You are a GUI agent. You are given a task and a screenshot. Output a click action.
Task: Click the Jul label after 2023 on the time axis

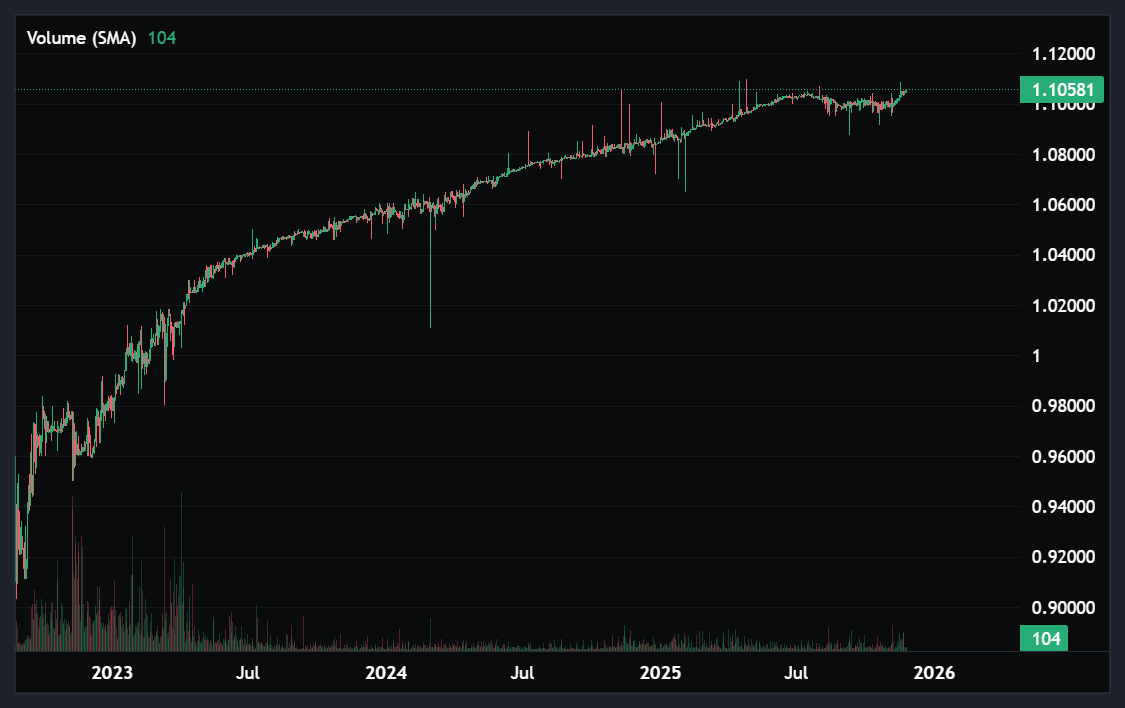coord(248,673)
